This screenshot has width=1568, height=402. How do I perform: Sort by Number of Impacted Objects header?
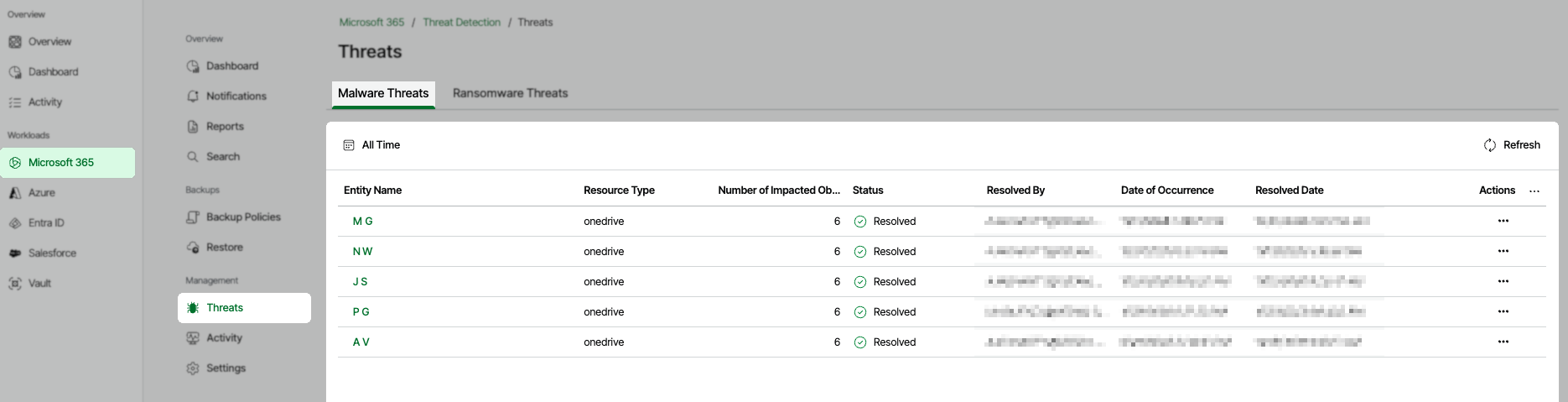pos(779,191)
